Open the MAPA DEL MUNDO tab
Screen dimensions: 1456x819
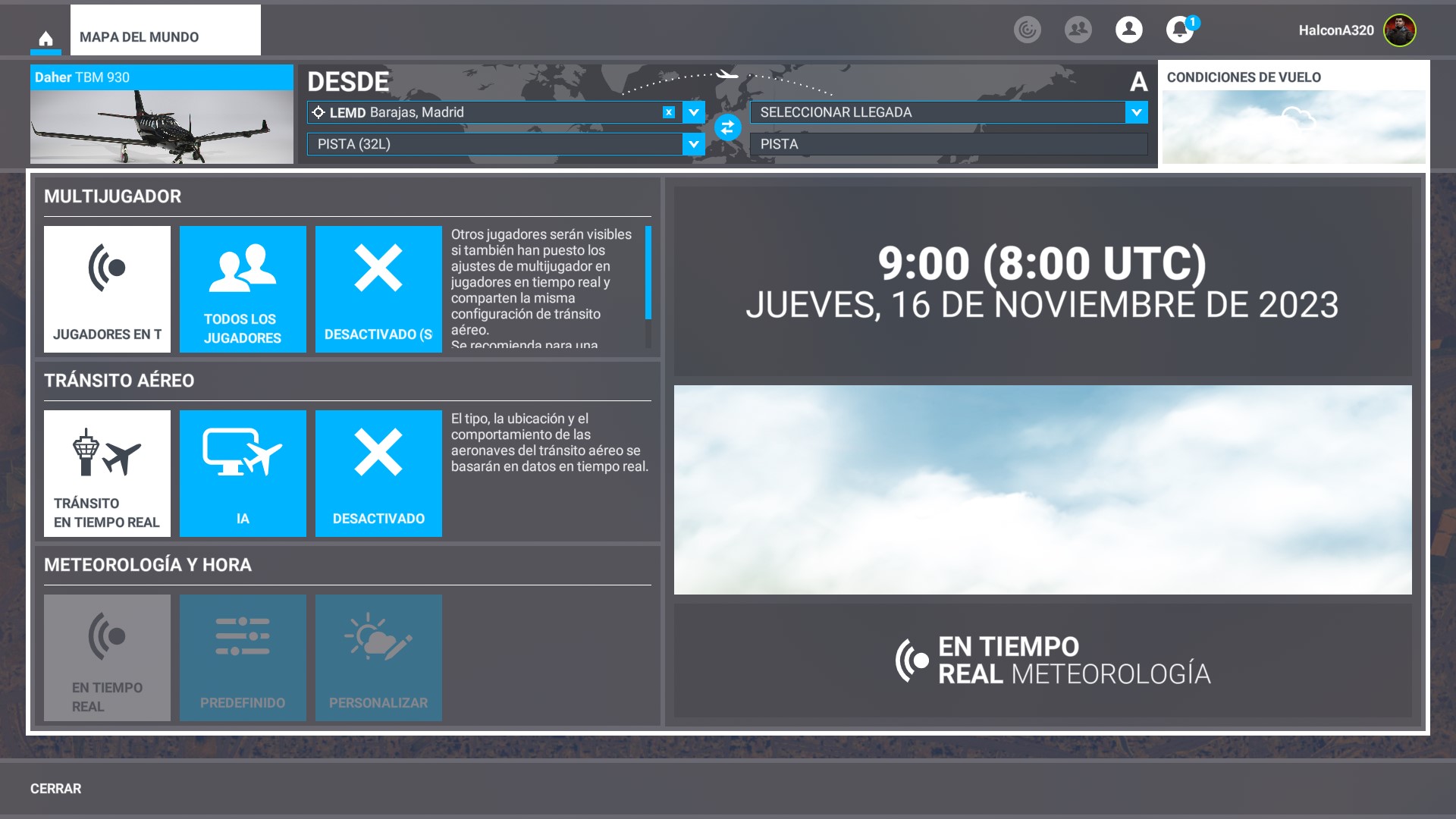[165, 30]
